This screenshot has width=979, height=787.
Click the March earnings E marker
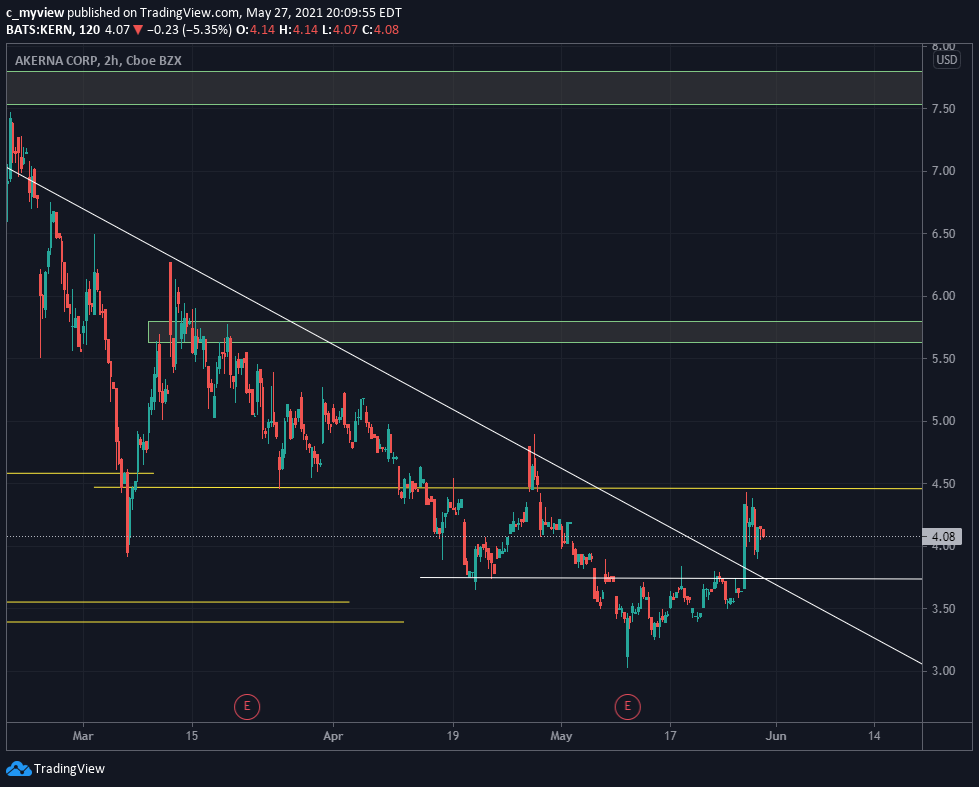tap(247, 706)
